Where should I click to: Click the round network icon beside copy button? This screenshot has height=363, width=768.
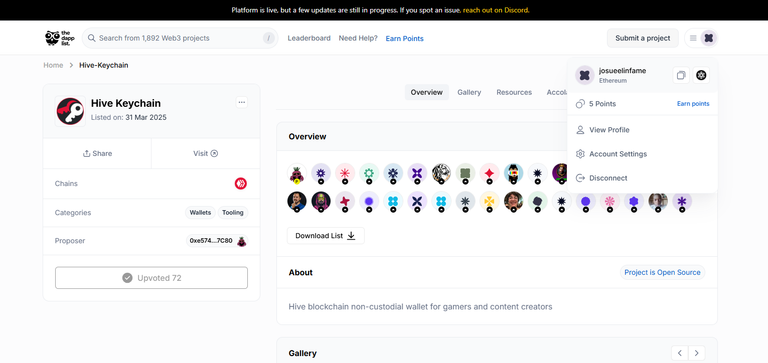click(x=701, y=75)
